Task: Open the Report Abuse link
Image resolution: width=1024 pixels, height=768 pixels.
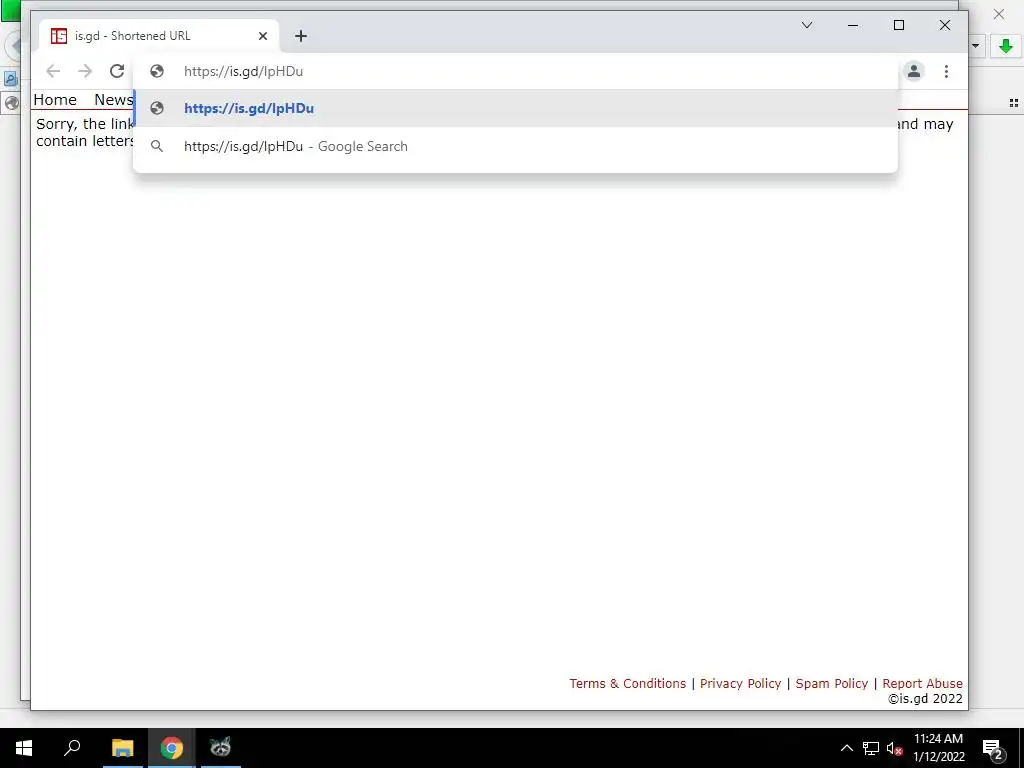Action: click(x=922, y=683)
